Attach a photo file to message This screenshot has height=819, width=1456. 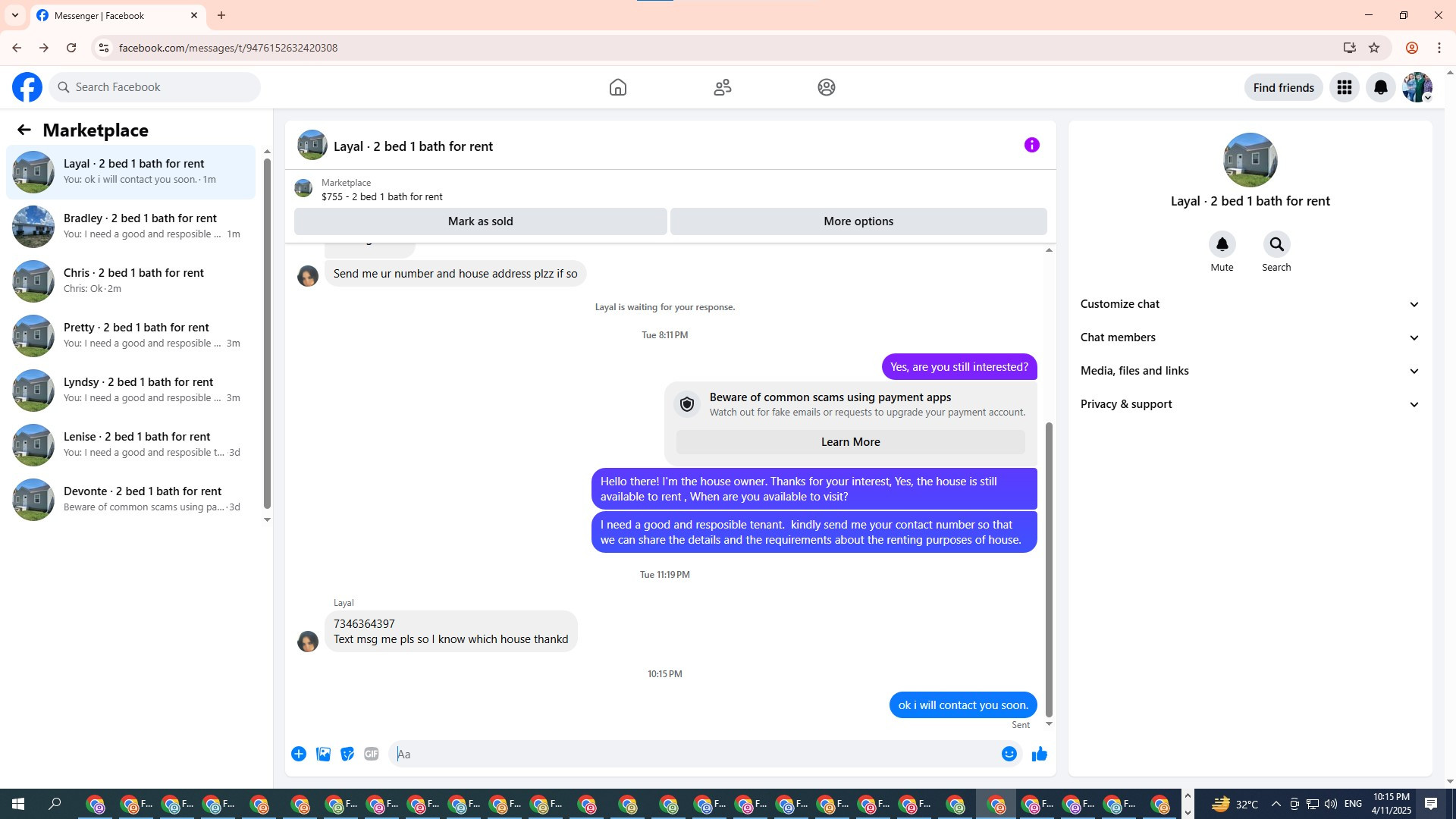(323, 754)
